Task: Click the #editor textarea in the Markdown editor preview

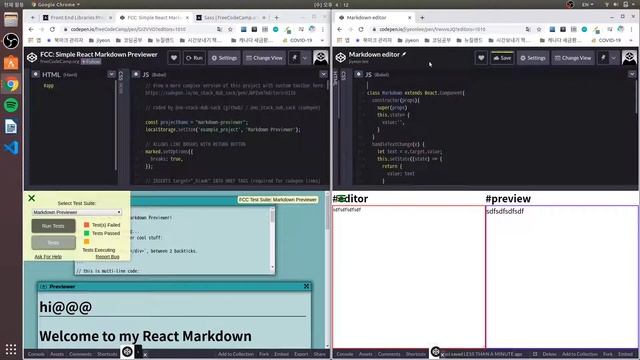Action: coord(409,277)
